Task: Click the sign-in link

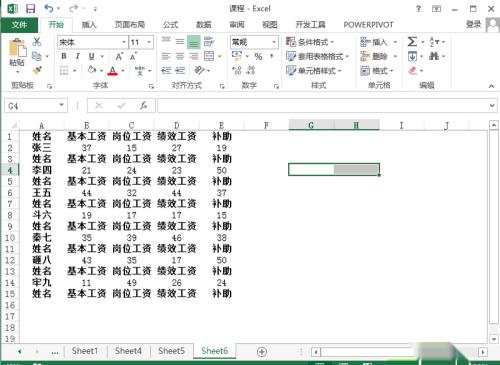Action: pyautogui.click(x=474, y=24)
